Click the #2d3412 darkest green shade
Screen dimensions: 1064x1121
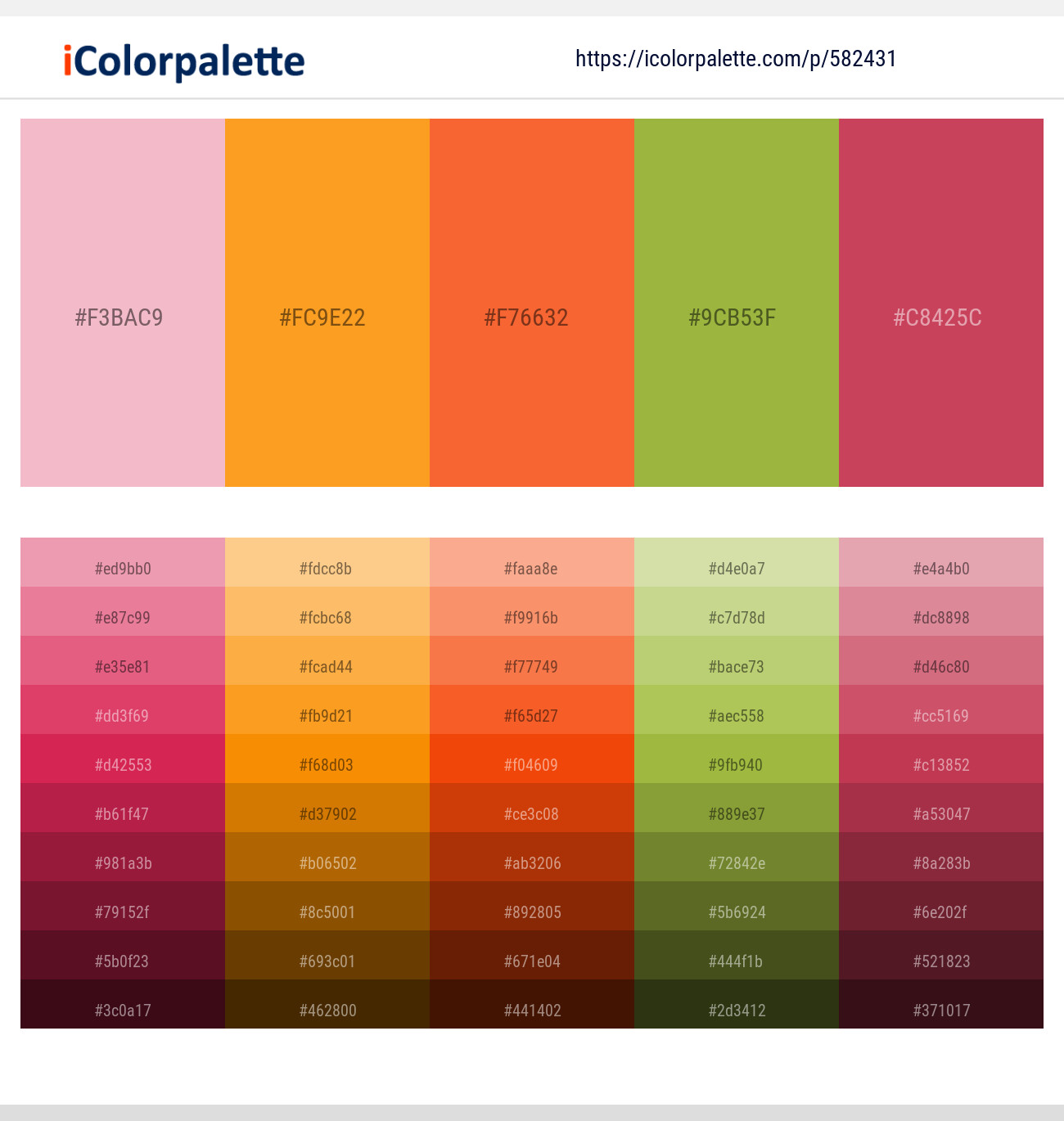pos(737,1005)
